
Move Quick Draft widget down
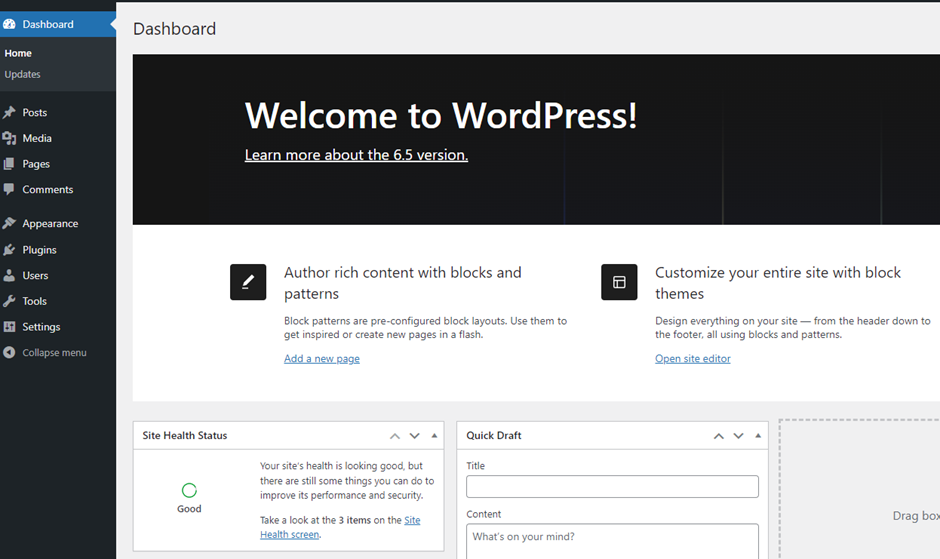738,436
